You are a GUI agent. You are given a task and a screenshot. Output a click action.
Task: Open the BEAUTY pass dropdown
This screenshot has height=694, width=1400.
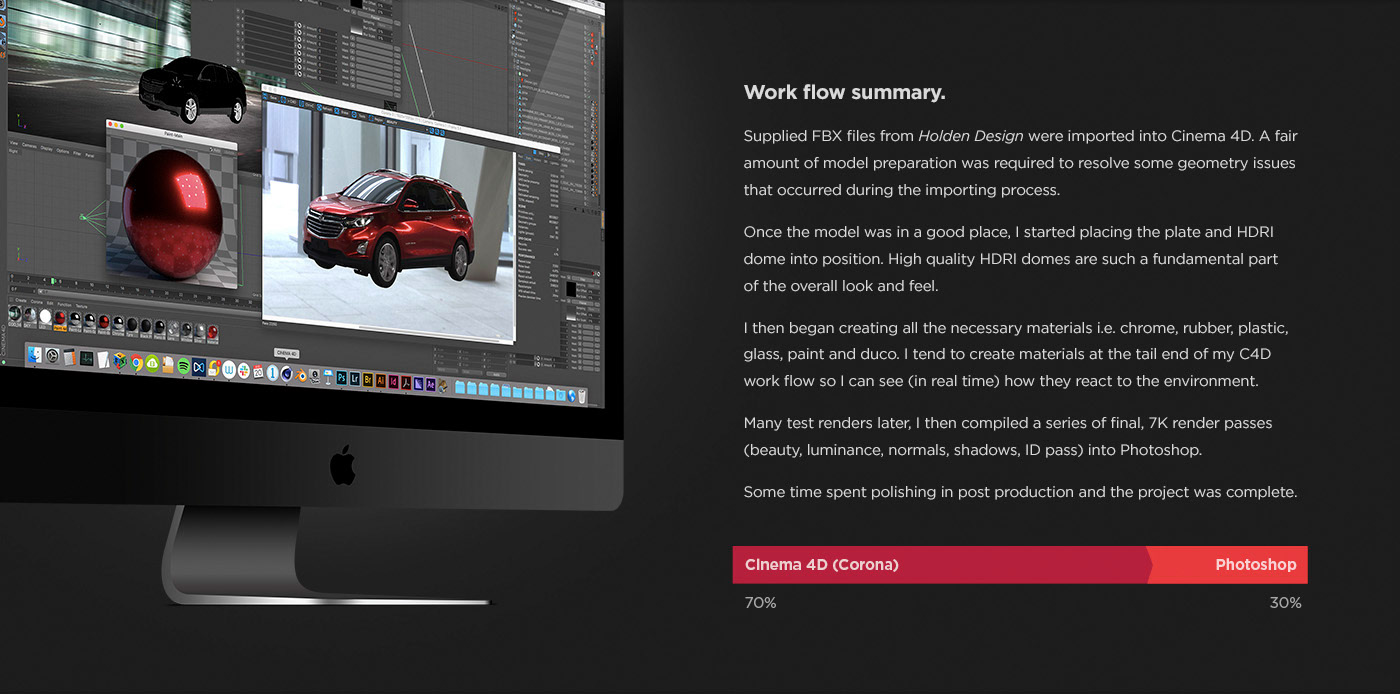click(x=406, y=124)
